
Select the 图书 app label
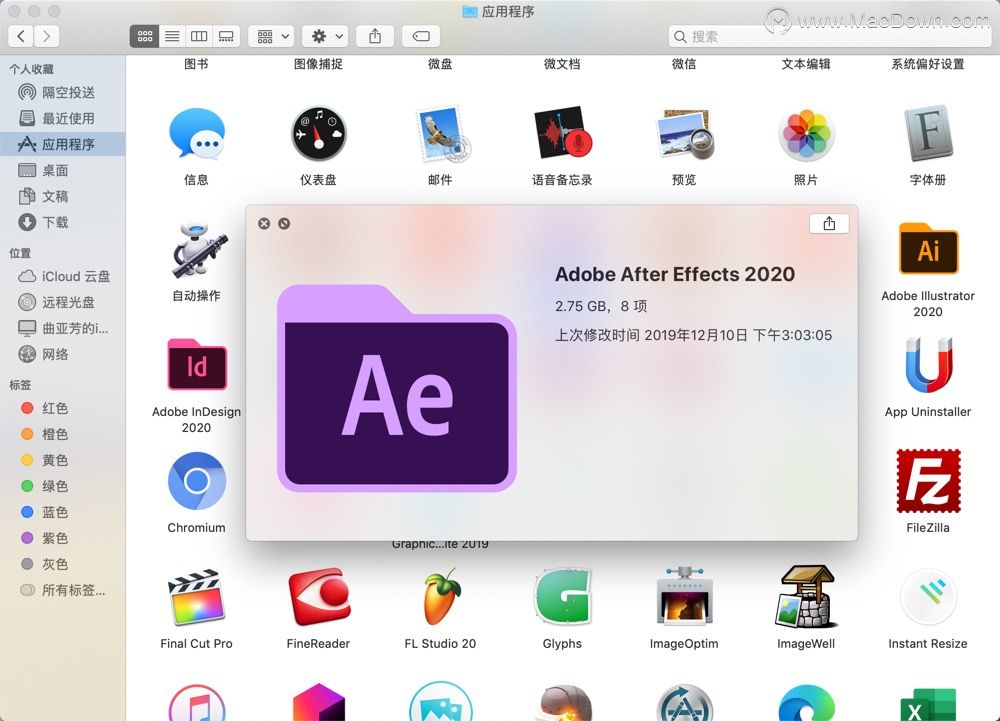click(x=196, y=64)
